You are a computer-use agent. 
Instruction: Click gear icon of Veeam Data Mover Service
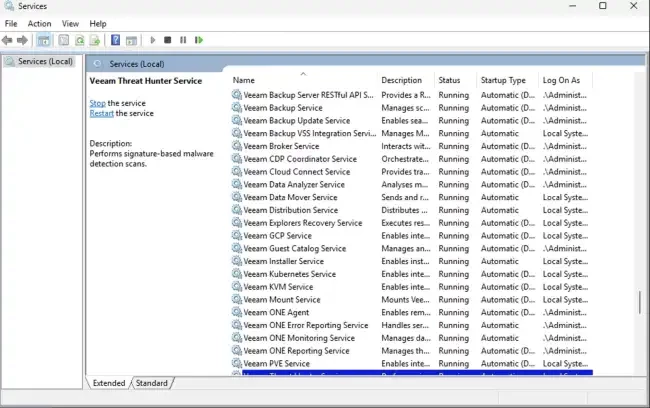(x=237, y=197)
